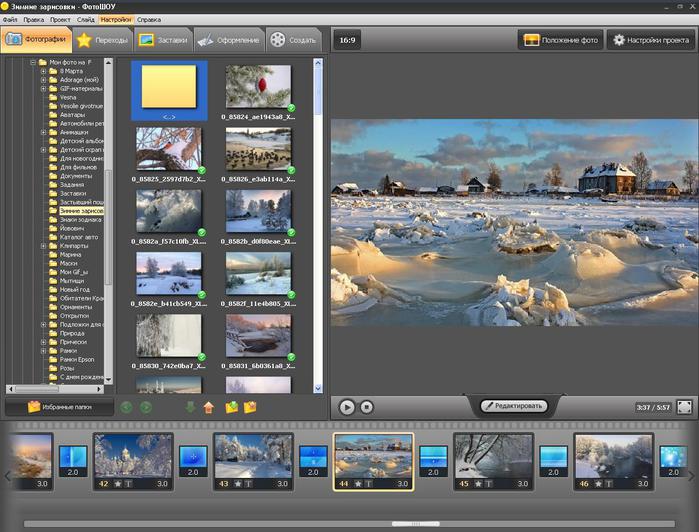The width and height of the screenshot is (699, 532).
Task: Expand the "Рамки" folder node
Action: [x=43, y=350]
